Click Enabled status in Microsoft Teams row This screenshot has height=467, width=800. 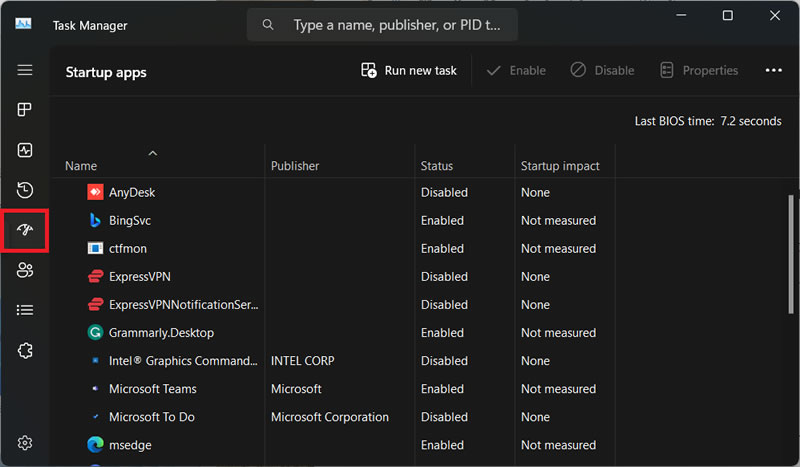click(x=442, y=389)
